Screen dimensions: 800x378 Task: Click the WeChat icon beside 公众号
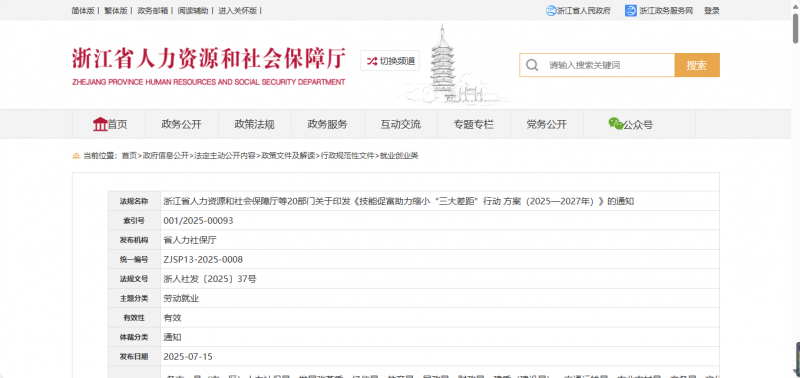[616, 123]
